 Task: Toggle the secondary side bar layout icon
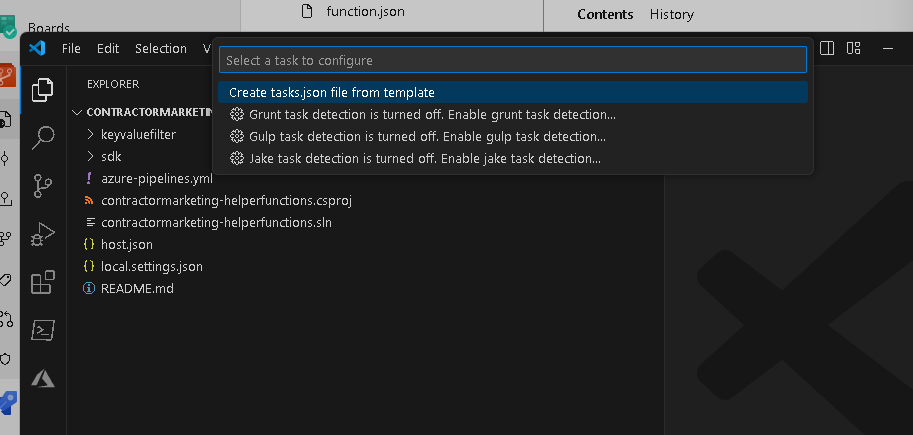[827, 48]
